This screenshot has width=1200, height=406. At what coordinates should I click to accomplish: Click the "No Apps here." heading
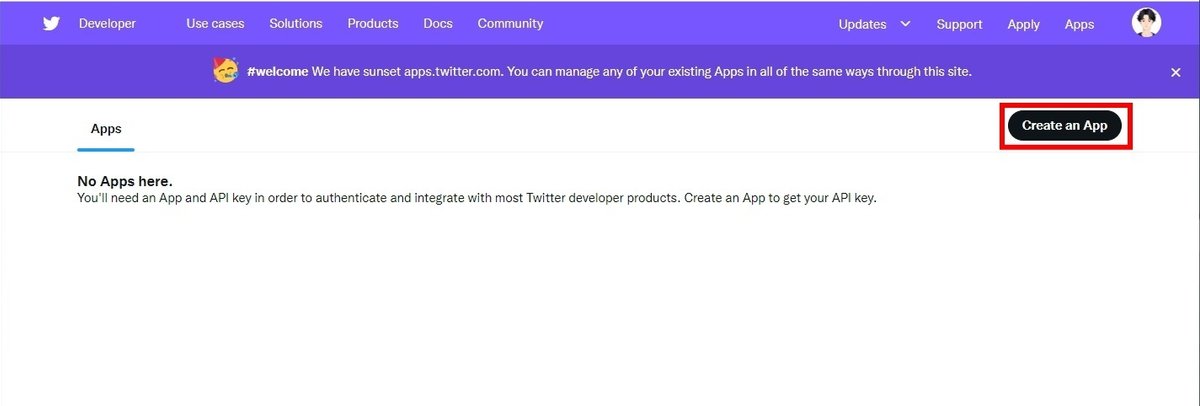pos(125,181)
